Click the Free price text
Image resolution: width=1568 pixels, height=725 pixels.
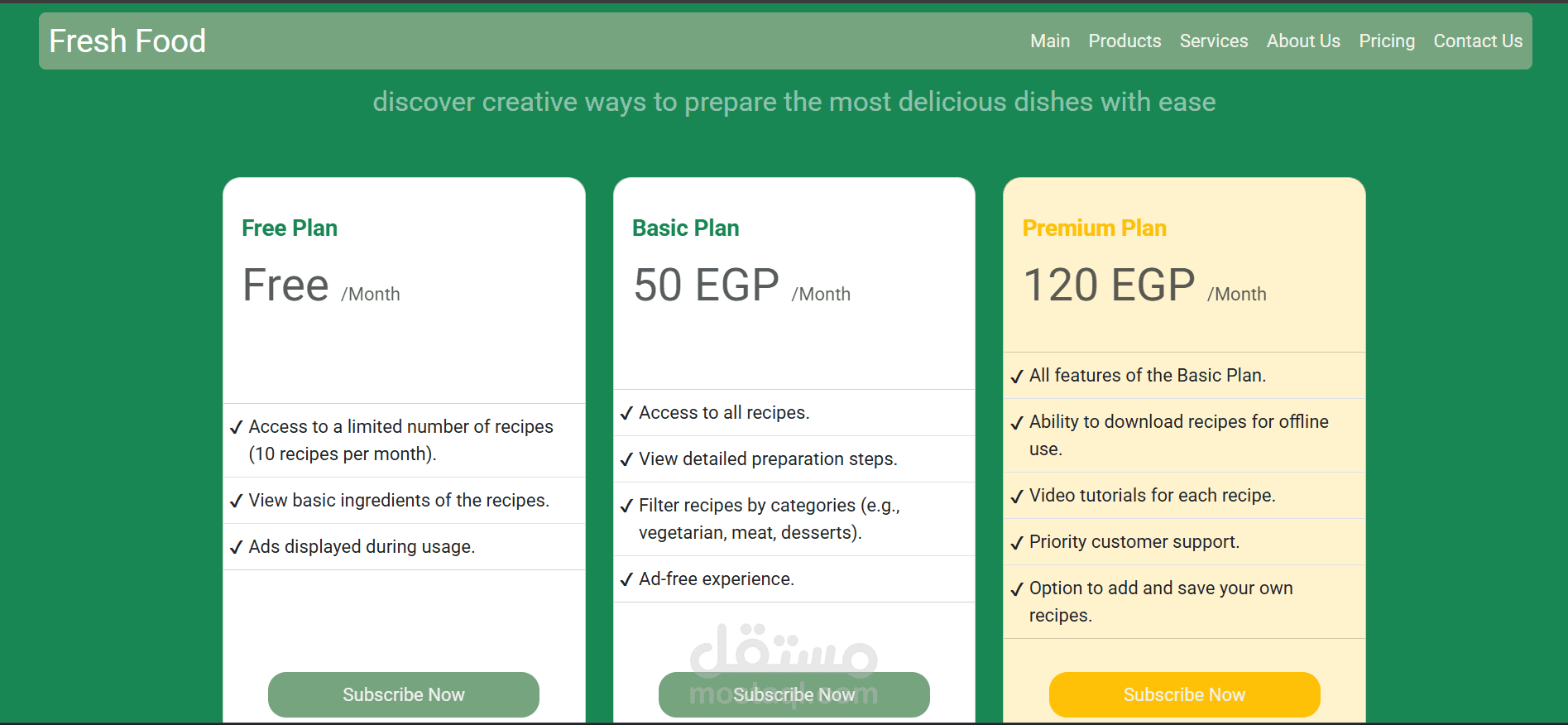pos(285,285)
